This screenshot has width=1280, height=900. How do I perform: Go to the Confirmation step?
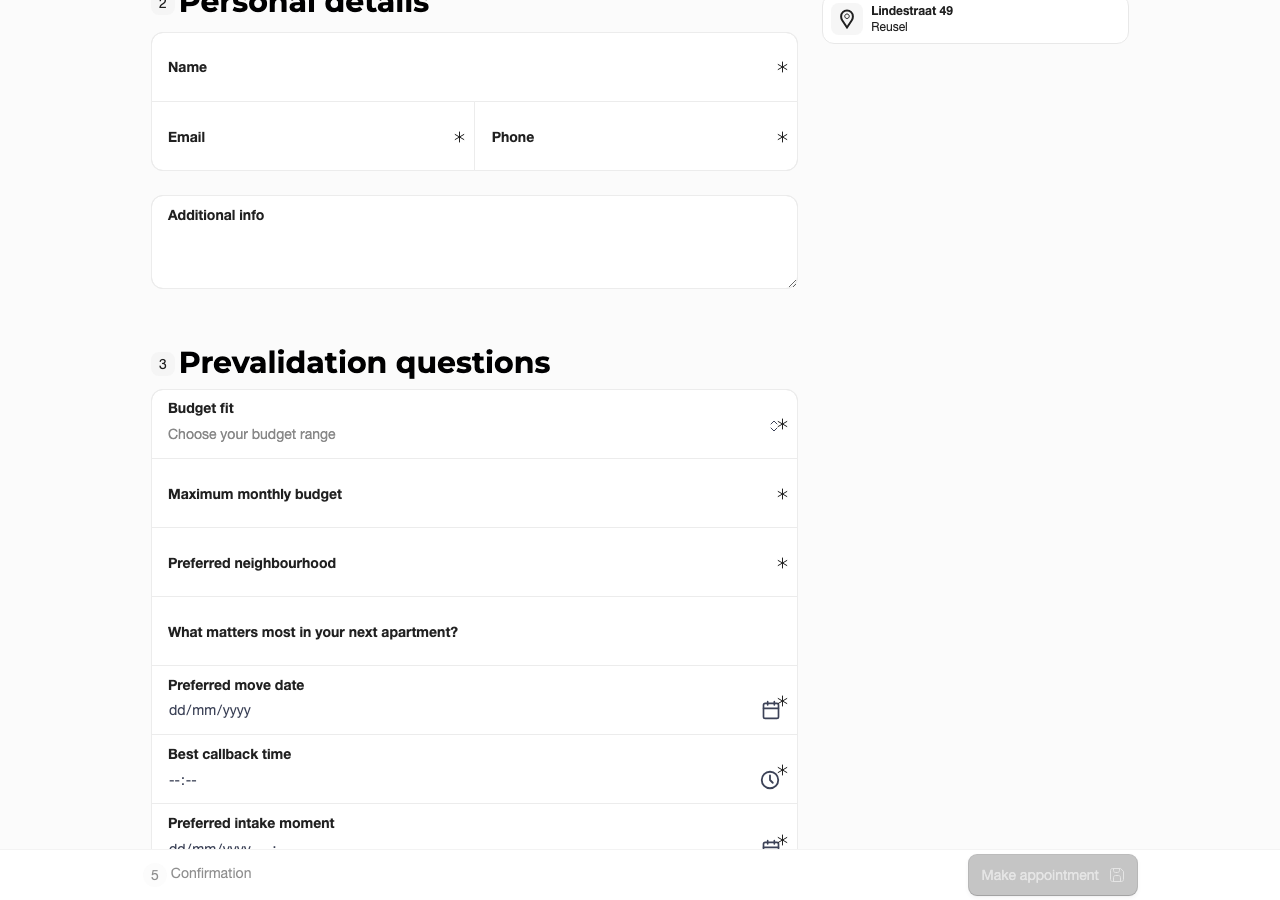click(211, 873)
